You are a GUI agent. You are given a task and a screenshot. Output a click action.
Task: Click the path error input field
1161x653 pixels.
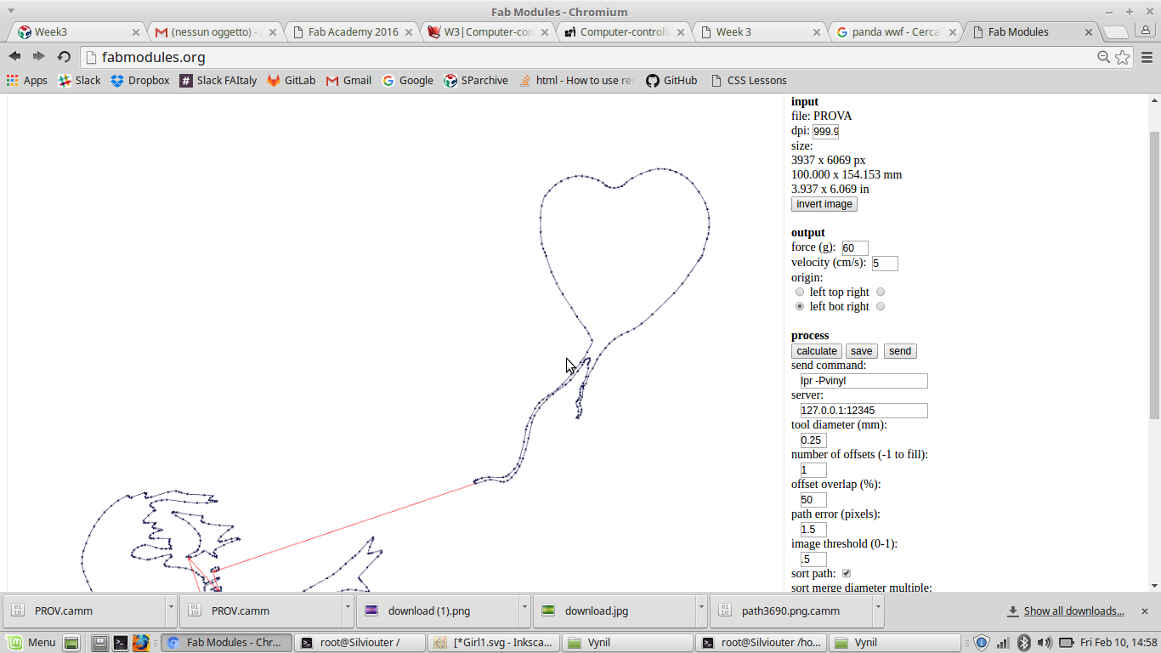pos(813,529)
